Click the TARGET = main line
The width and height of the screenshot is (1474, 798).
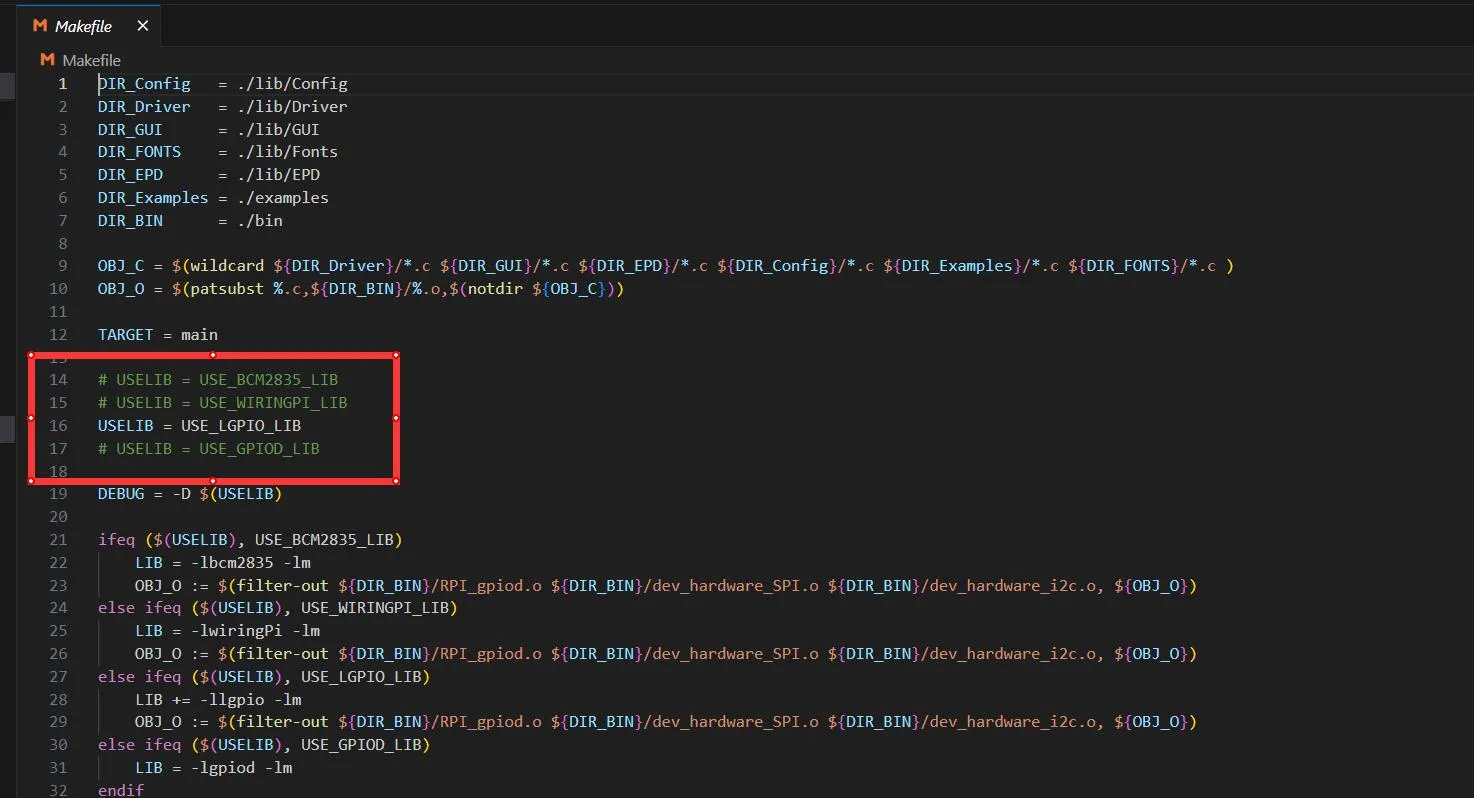(x=157, y=335)
